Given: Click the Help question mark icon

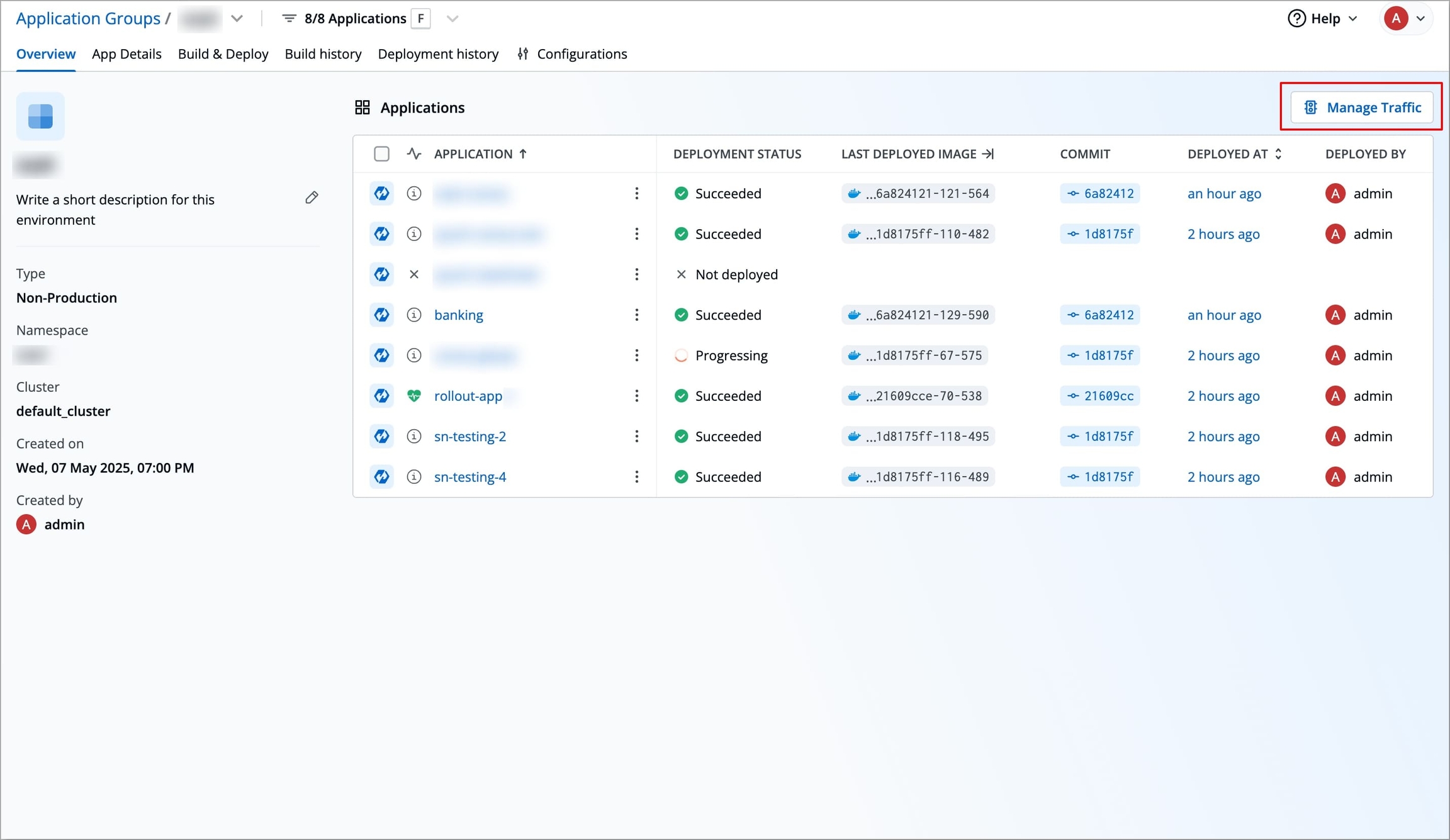Looking at the screenshot, I should click(x=1296, y=18).
